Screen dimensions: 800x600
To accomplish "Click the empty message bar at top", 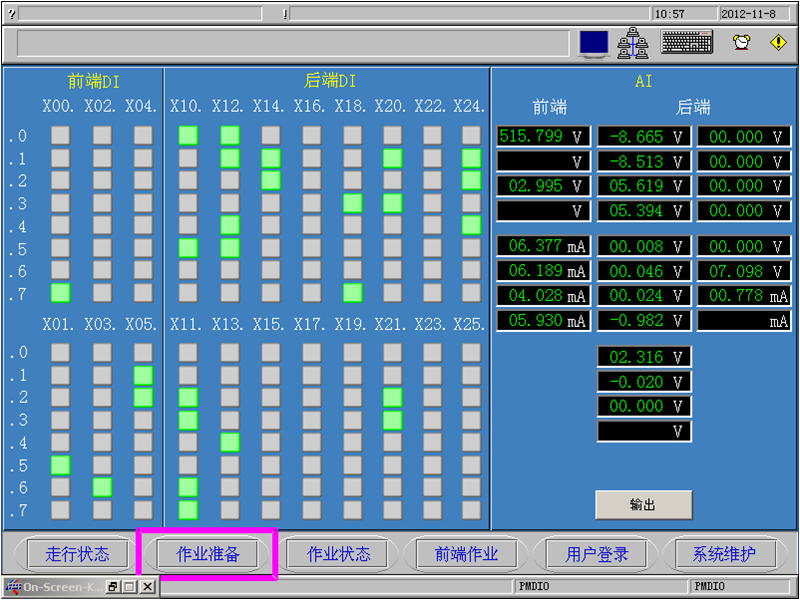I will tap(292, 44).
